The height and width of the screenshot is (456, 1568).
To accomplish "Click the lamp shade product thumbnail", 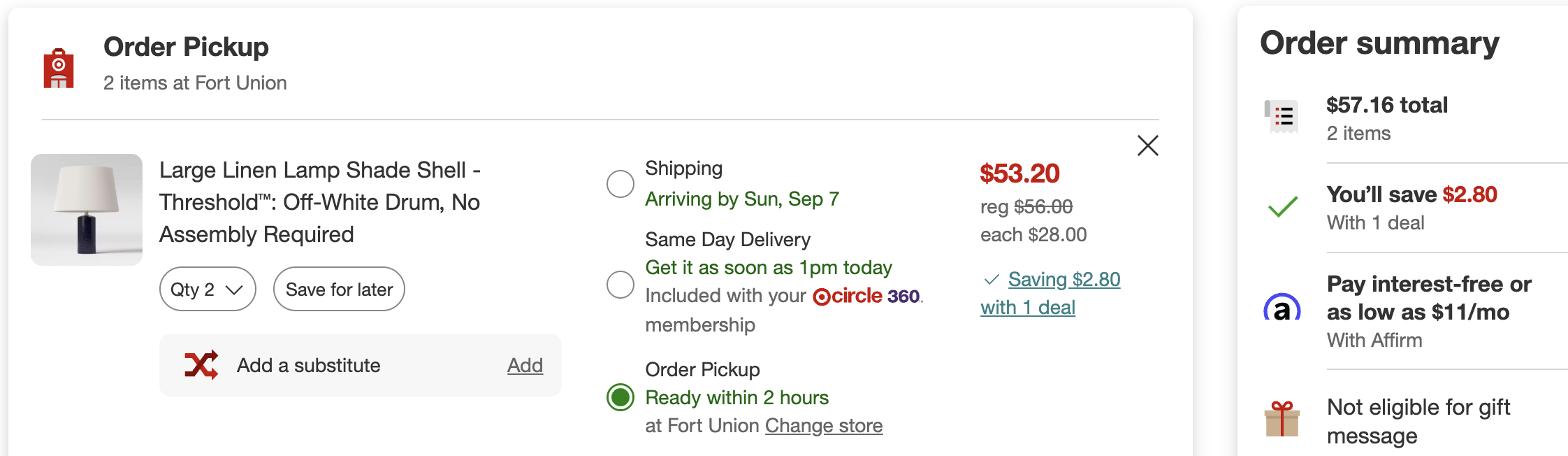I will 87,210.
